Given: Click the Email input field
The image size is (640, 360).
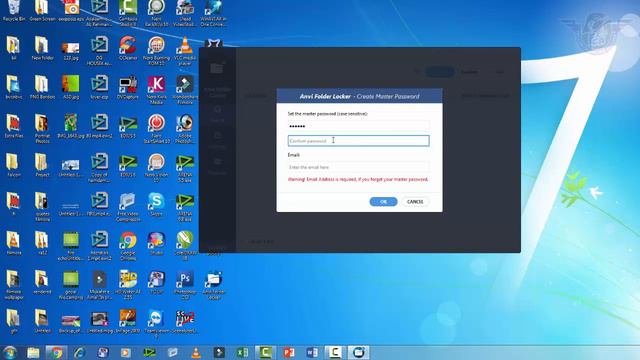Looking at the screenshot, I should coord(358,167).
